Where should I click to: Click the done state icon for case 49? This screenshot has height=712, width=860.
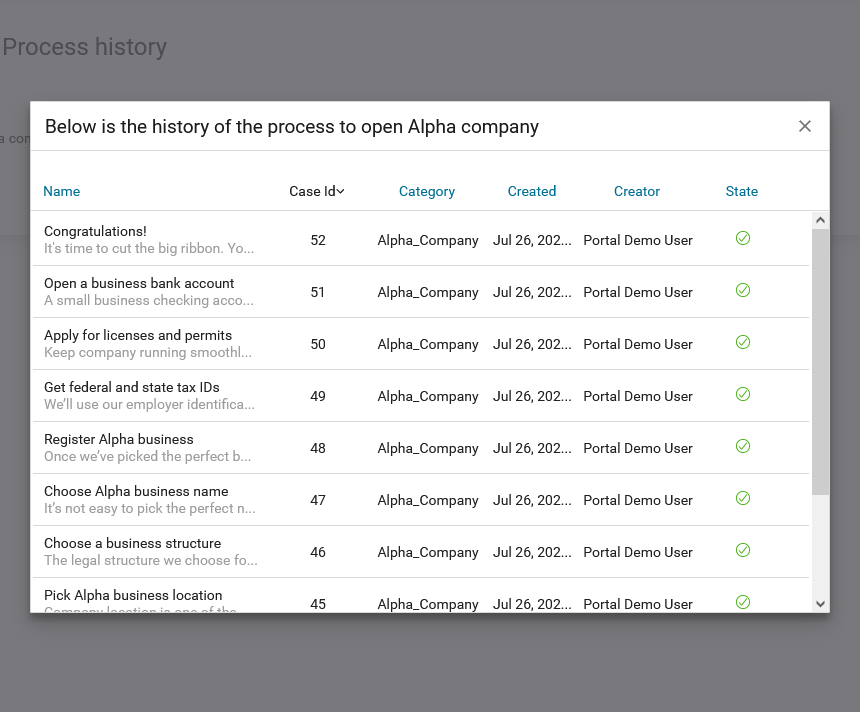743,394
